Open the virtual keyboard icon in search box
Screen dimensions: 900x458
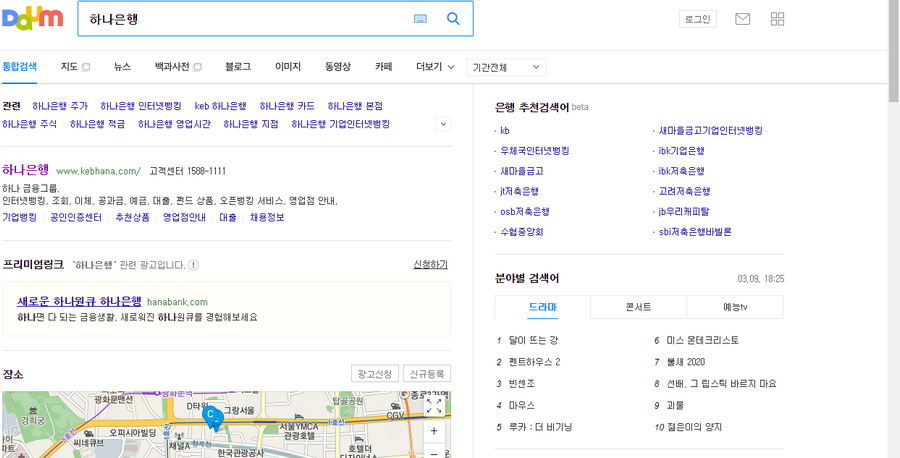(420, 19)
